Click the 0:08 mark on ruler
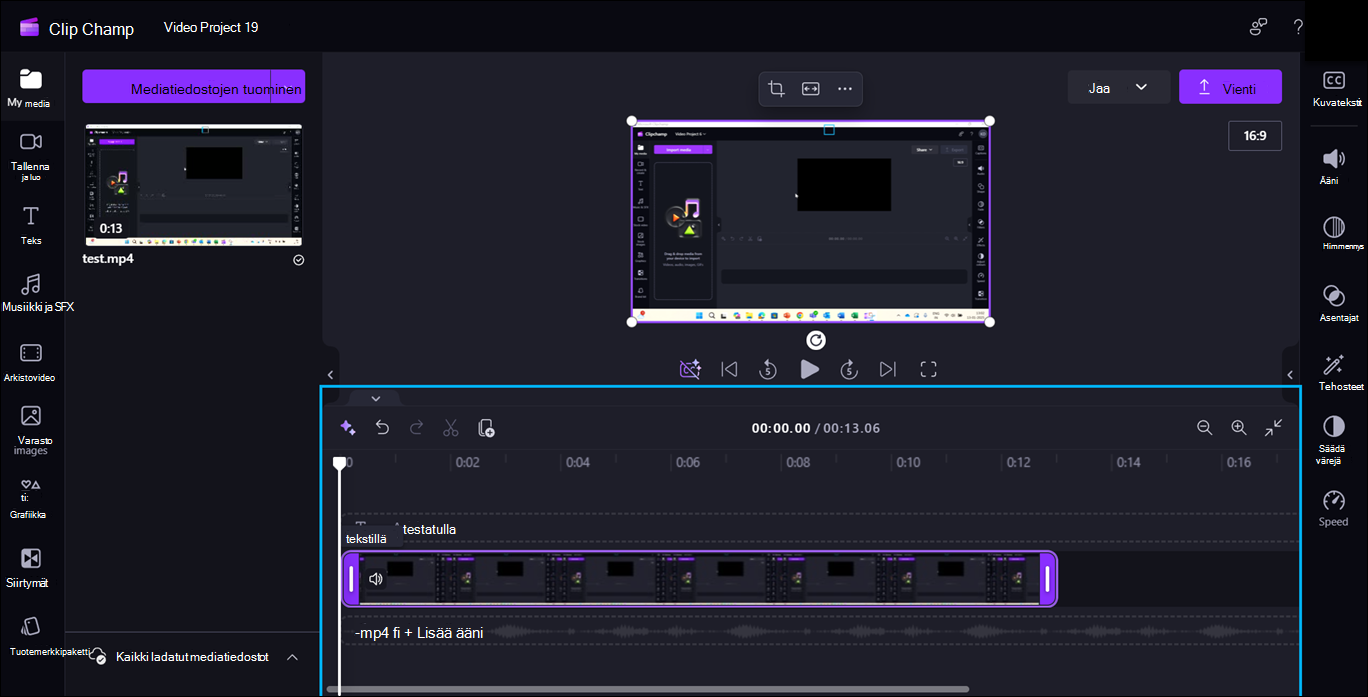 (798, 463)
